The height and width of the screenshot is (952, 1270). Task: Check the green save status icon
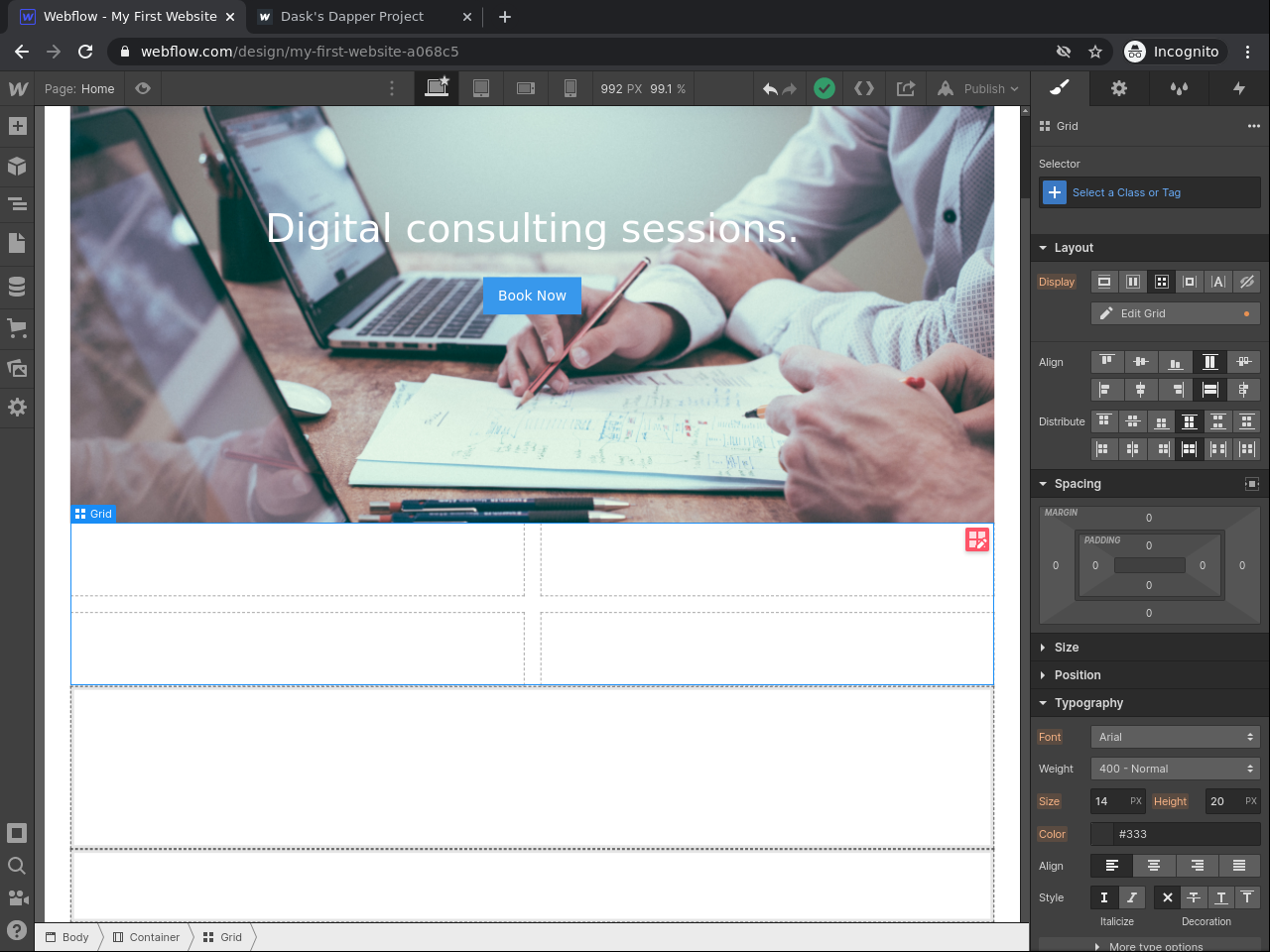click(x=825, y=88)
